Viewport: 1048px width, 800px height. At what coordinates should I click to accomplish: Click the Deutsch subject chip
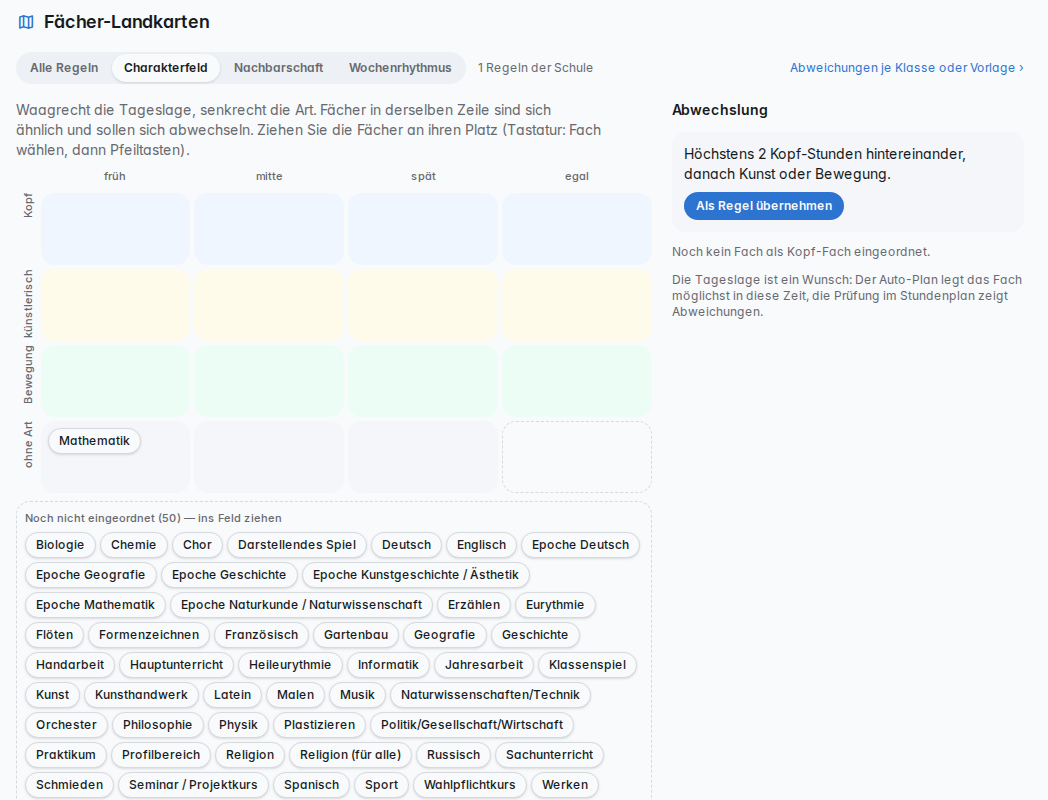coord(406,545)
